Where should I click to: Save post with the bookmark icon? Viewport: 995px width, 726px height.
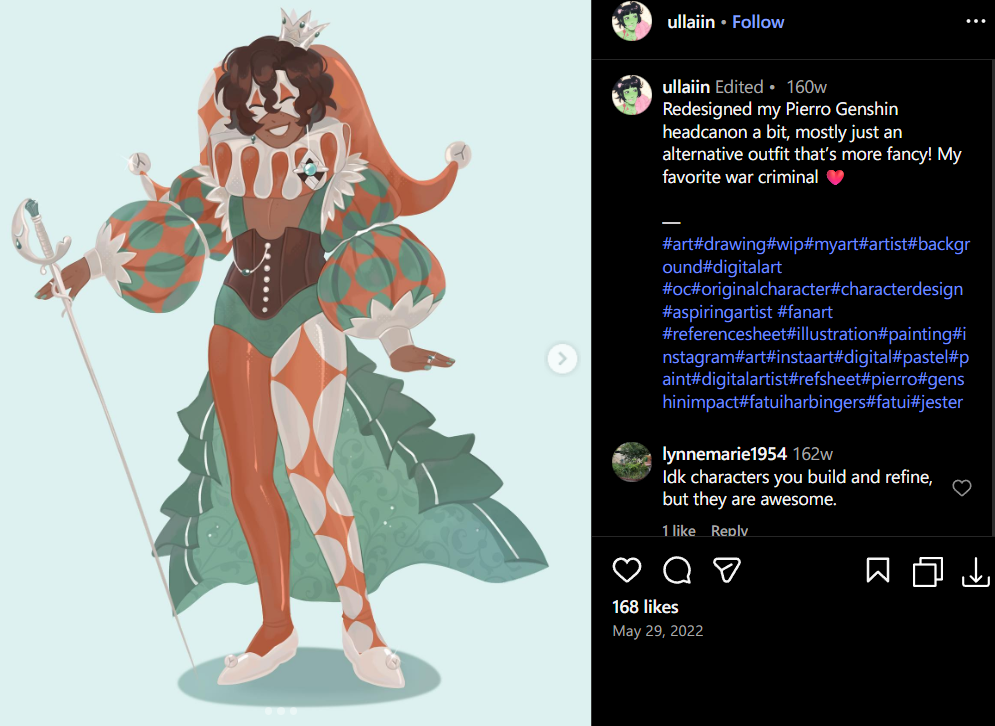tap(878, 571)
